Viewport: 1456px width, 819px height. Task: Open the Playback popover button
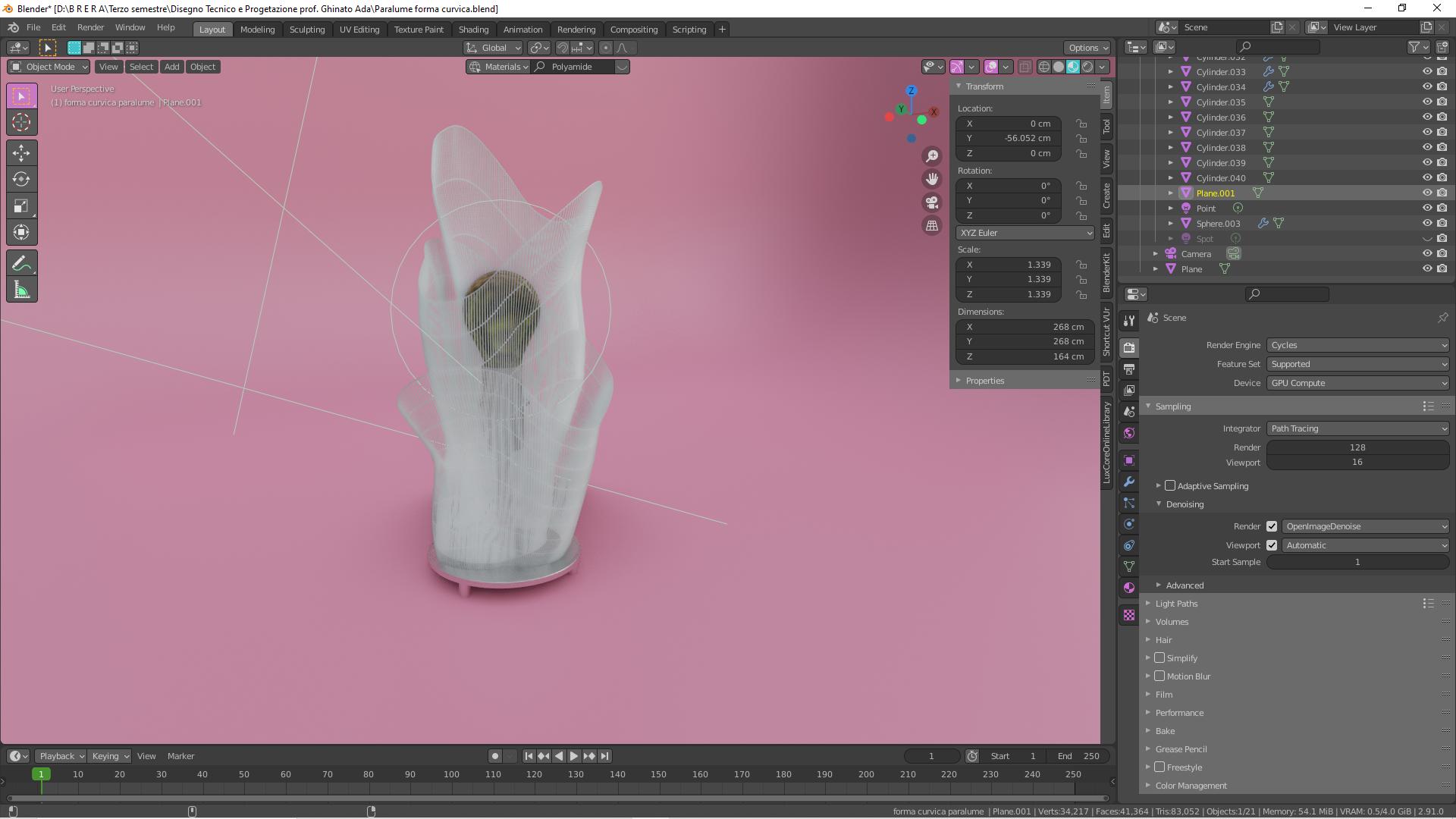point(61,756)
